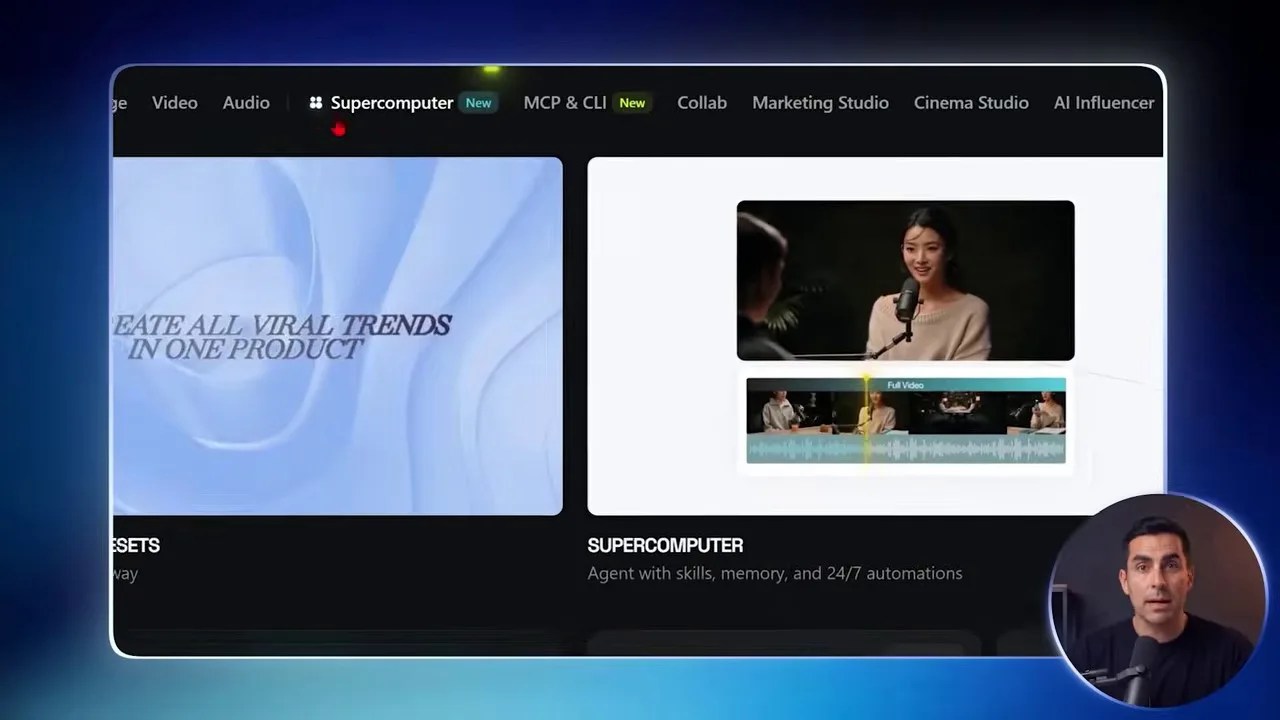This screenshot has width=1280, height=720.
Task: Open the Supercomputer podcast preview card
Action: coord(875,336)
